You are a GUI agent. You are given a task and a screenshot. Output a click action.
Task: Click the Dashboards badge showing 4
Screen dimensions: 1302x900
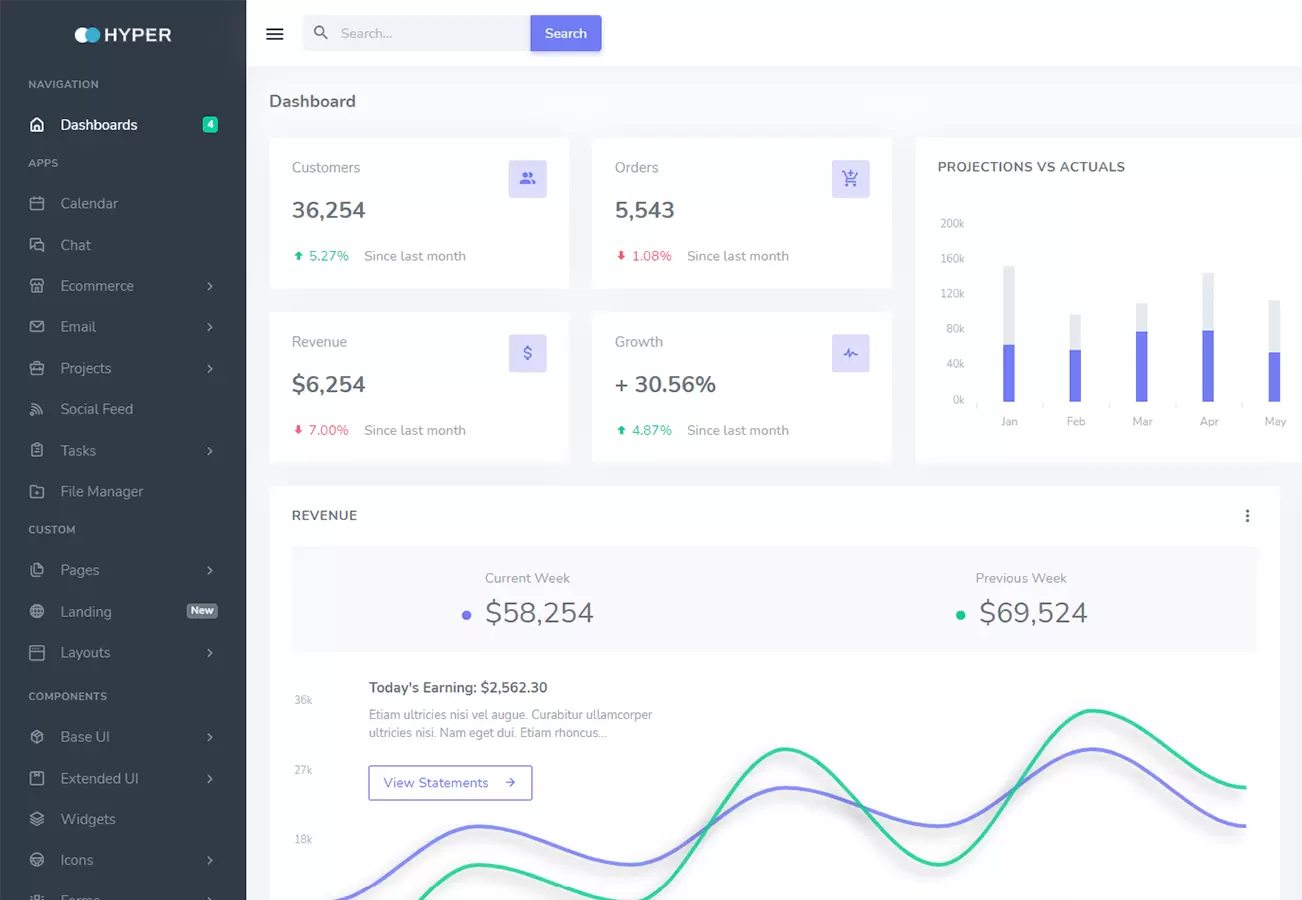click(x=210, y=125)
